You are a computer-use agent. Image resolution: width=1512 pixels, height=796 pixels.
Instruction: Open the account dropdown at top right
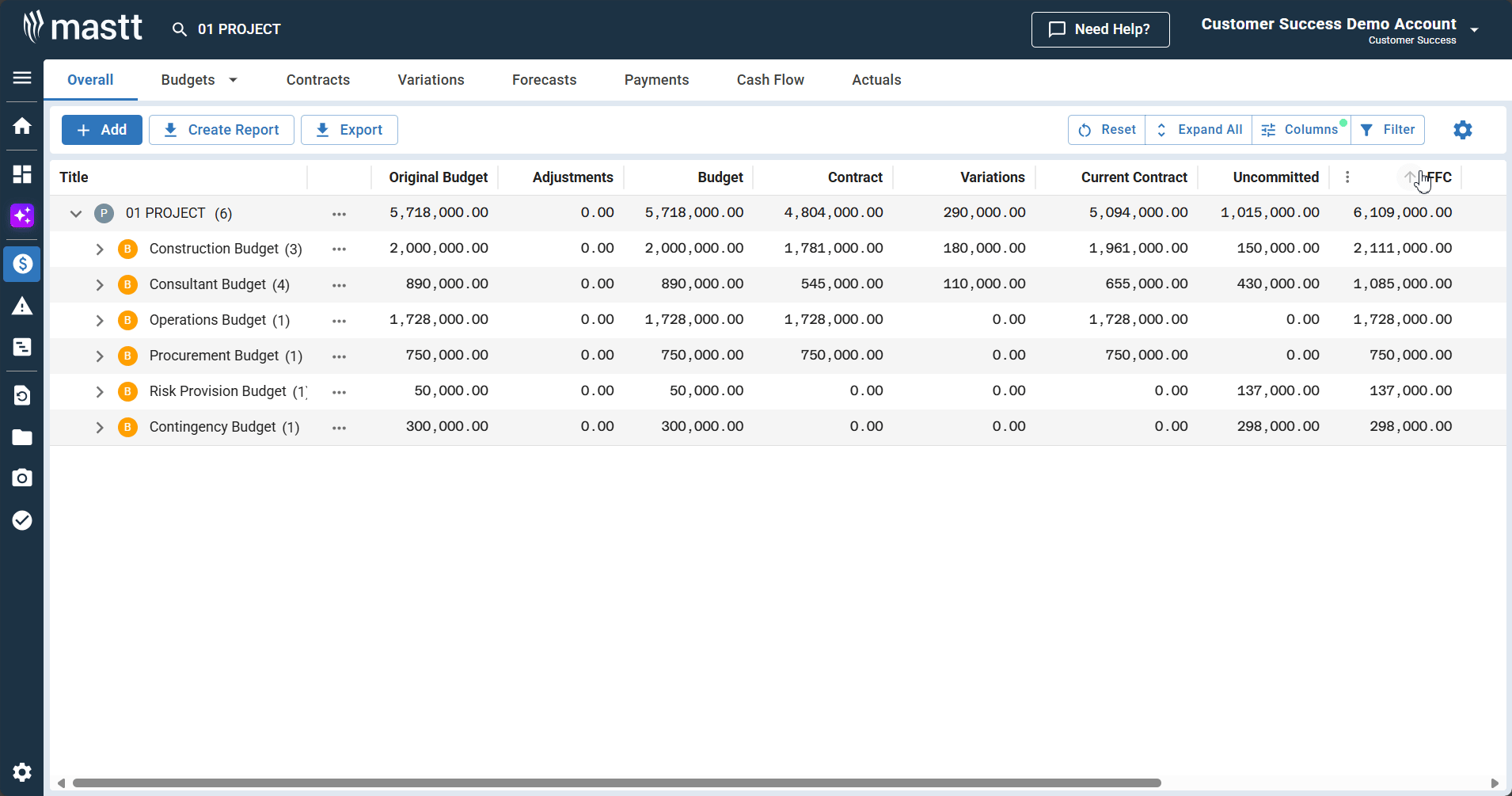click(1474, 30)
